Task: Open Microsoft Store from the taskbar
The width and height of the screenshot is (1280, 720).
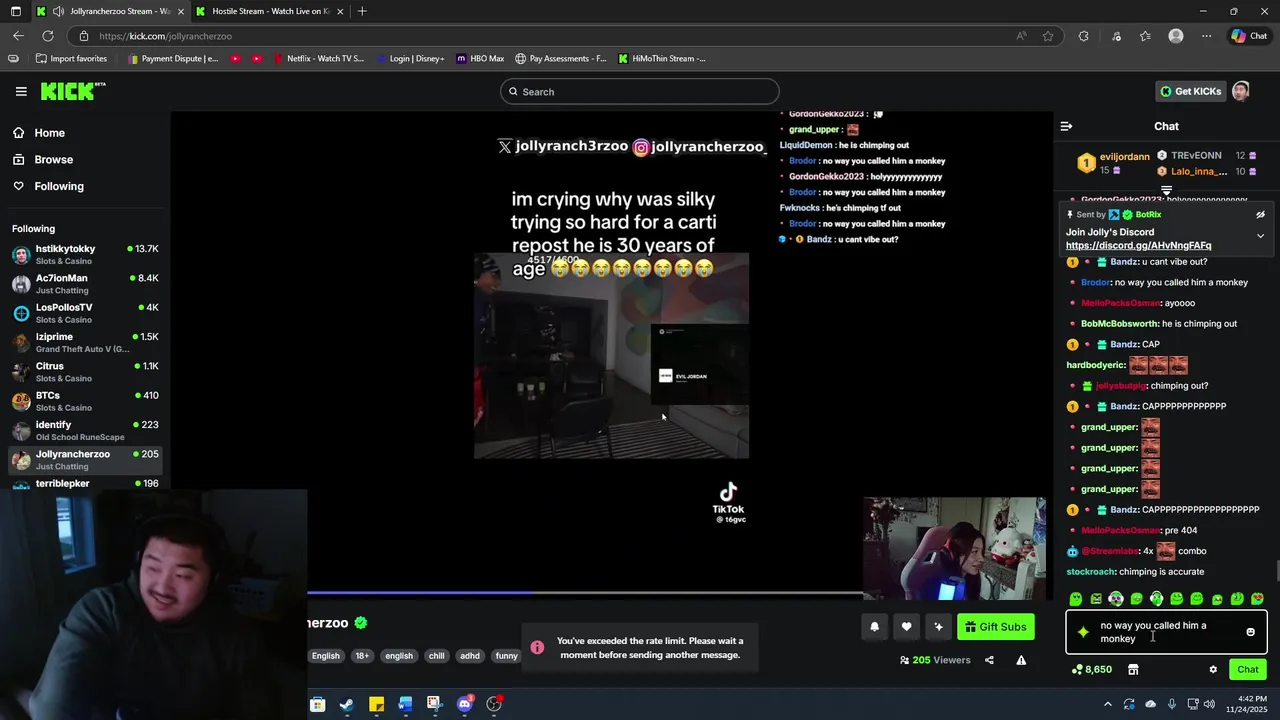Action: coord(317,704)
